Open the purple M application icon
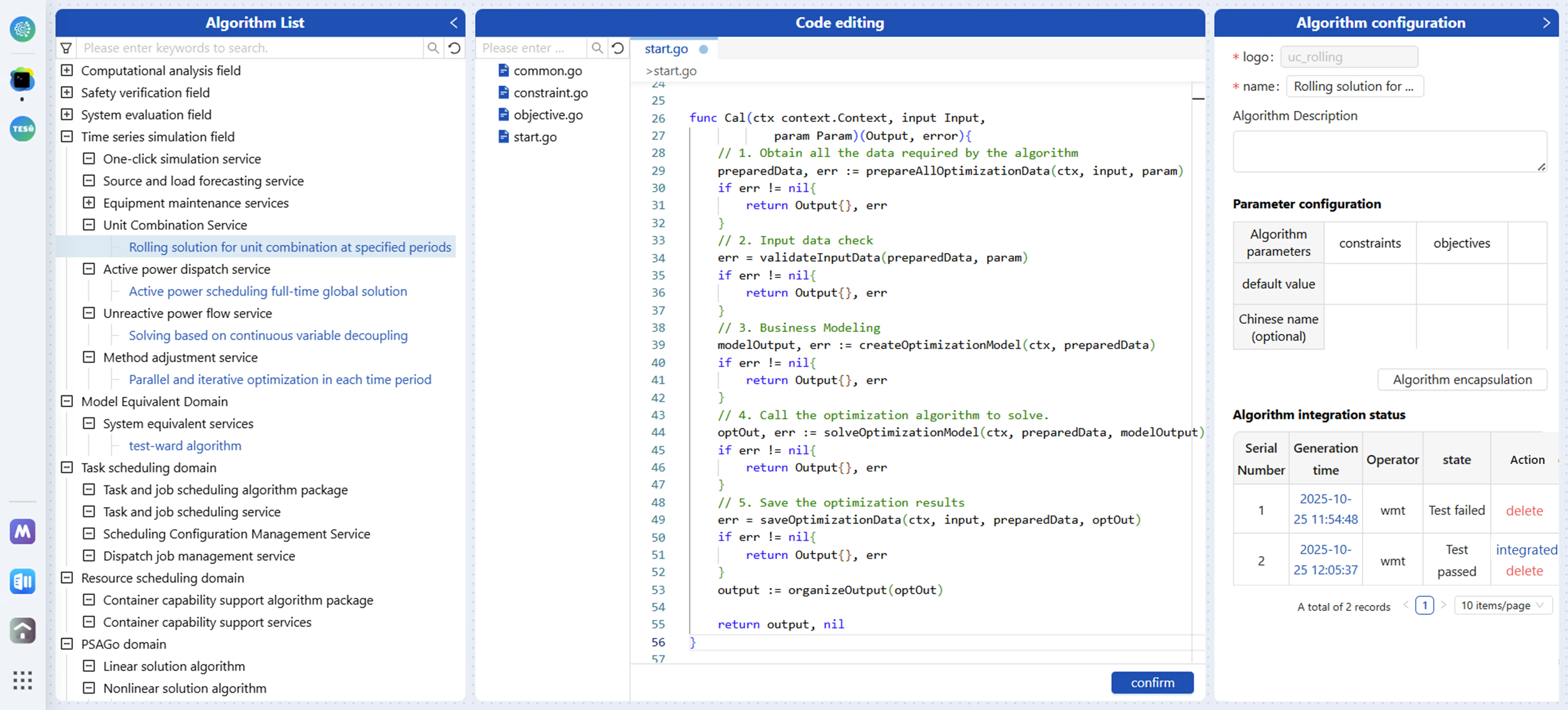 pyautogui.click(x=23, y=532)
